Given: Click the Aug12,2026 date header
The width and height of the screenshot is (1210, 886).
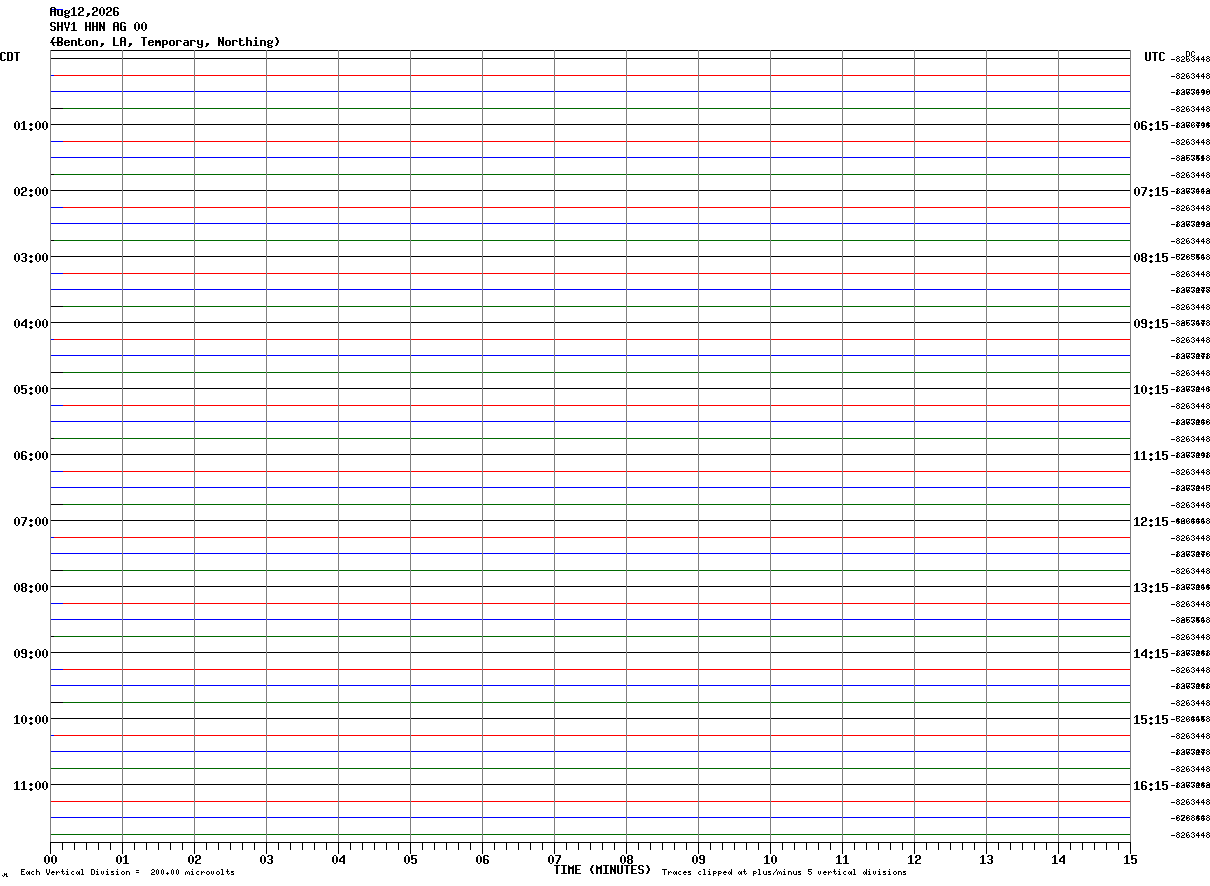Looking at the screenshot, I should 84,12.
